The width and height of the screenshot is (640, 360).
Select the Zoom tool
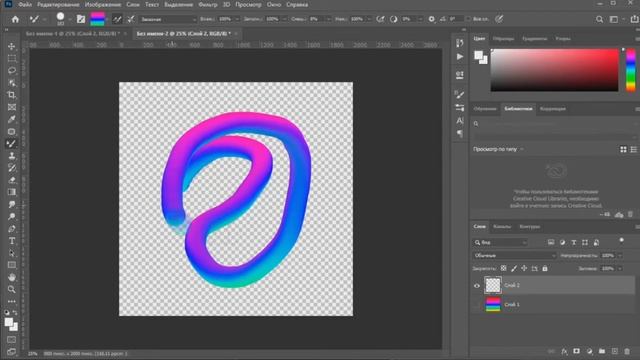[x=11, y=289]
